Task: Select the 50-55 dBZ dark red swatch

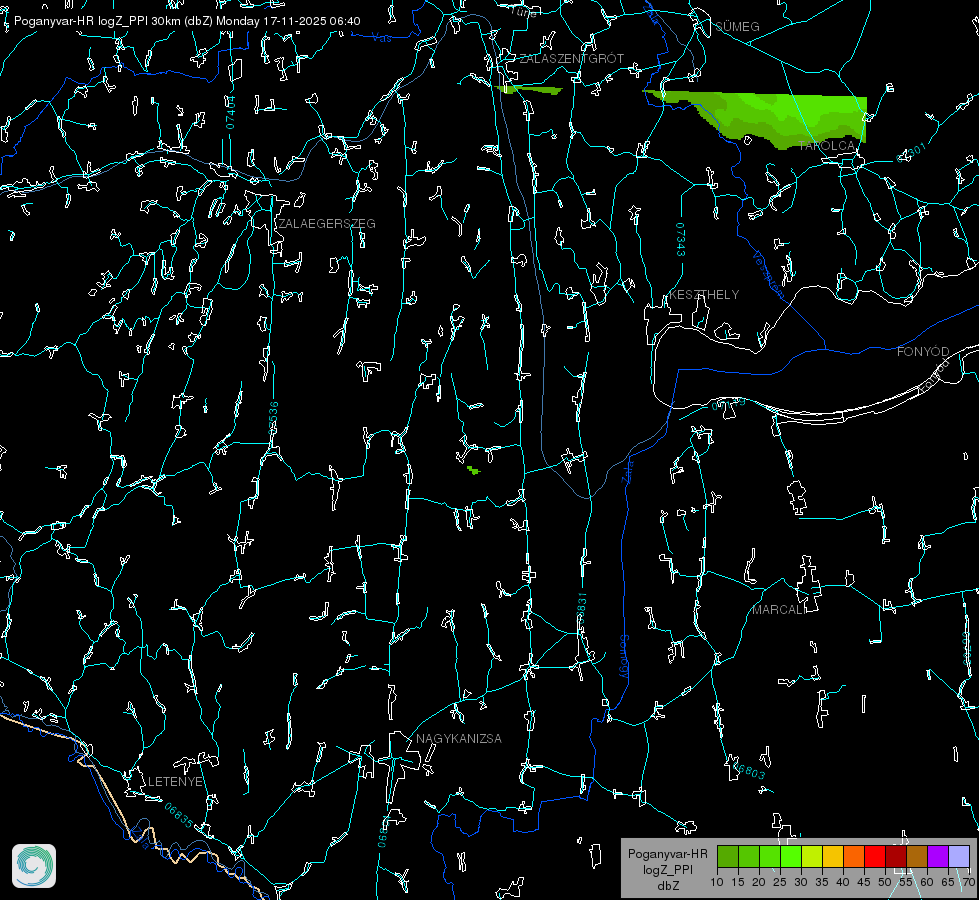Action: [896, 856]
